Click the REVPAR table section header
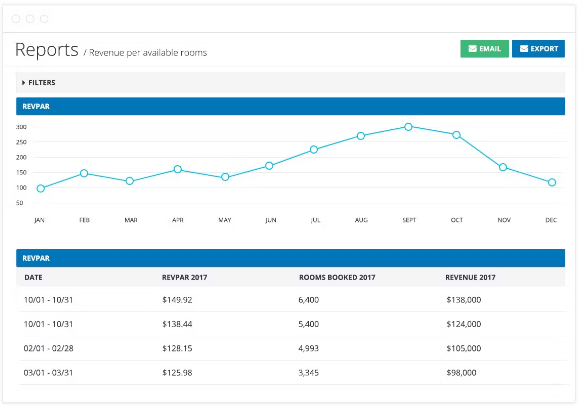 290,258
